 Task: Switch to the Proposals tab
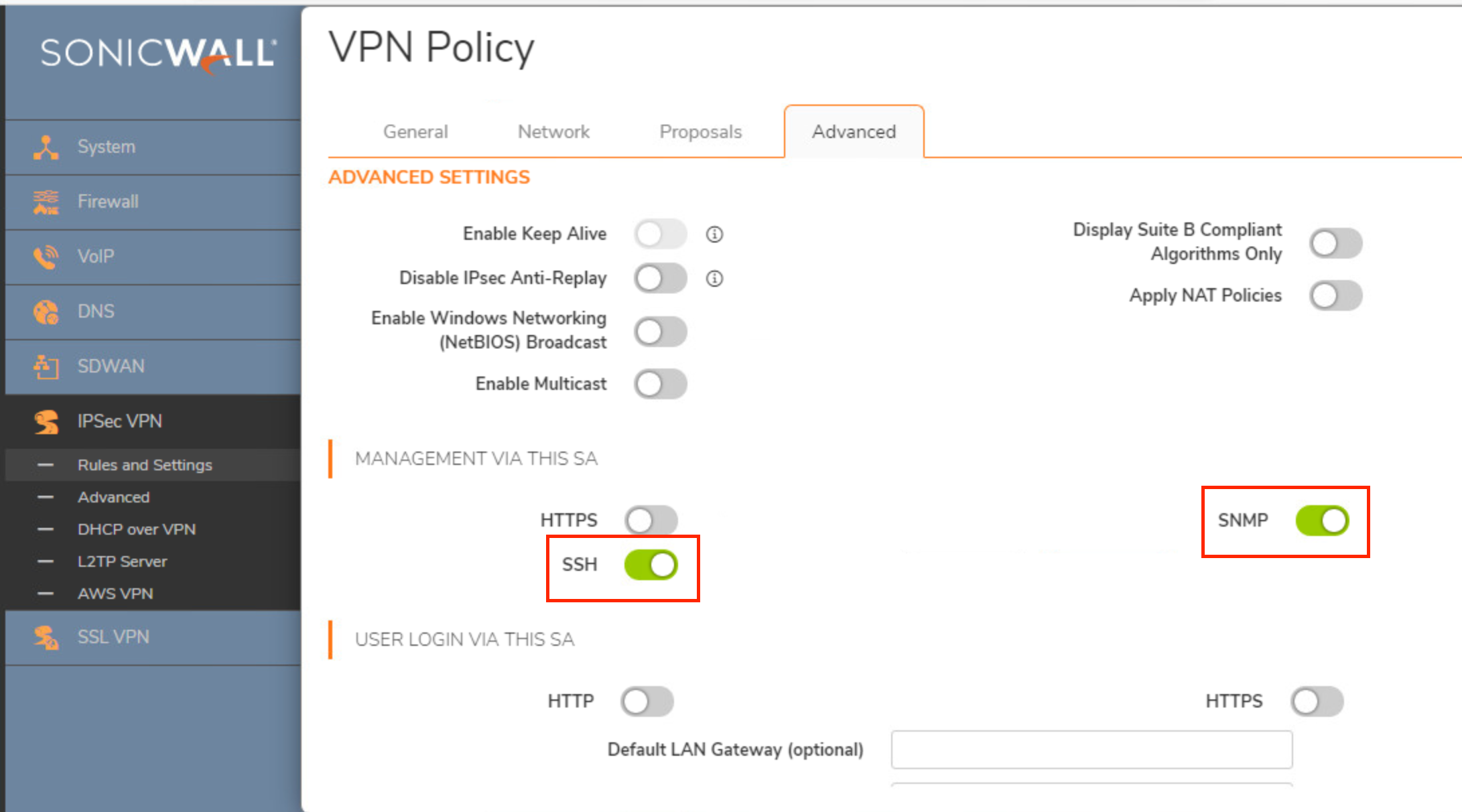pos(700,132)
